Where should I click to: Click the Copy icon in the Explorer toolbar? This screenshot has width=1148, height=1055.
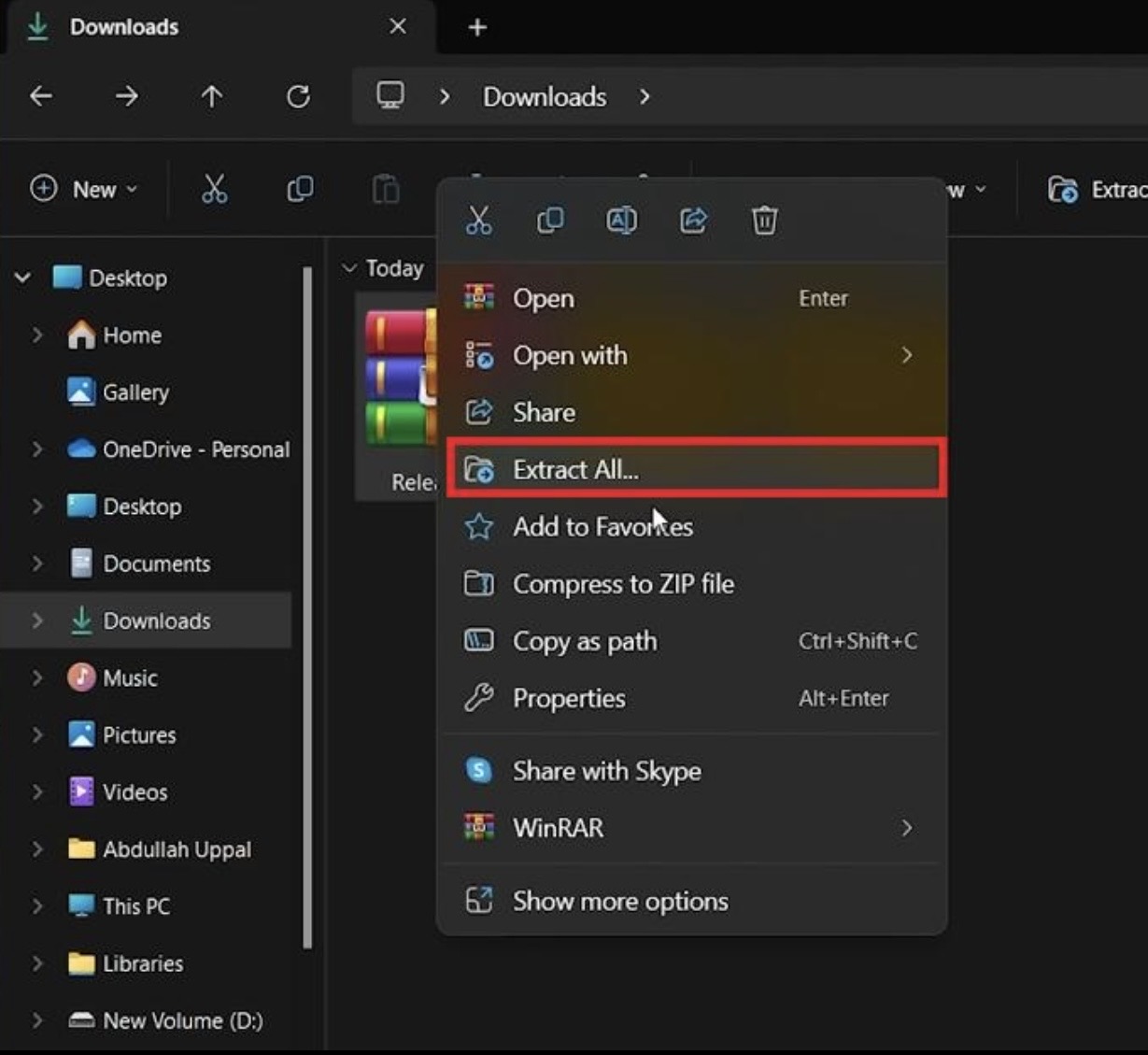300,189
